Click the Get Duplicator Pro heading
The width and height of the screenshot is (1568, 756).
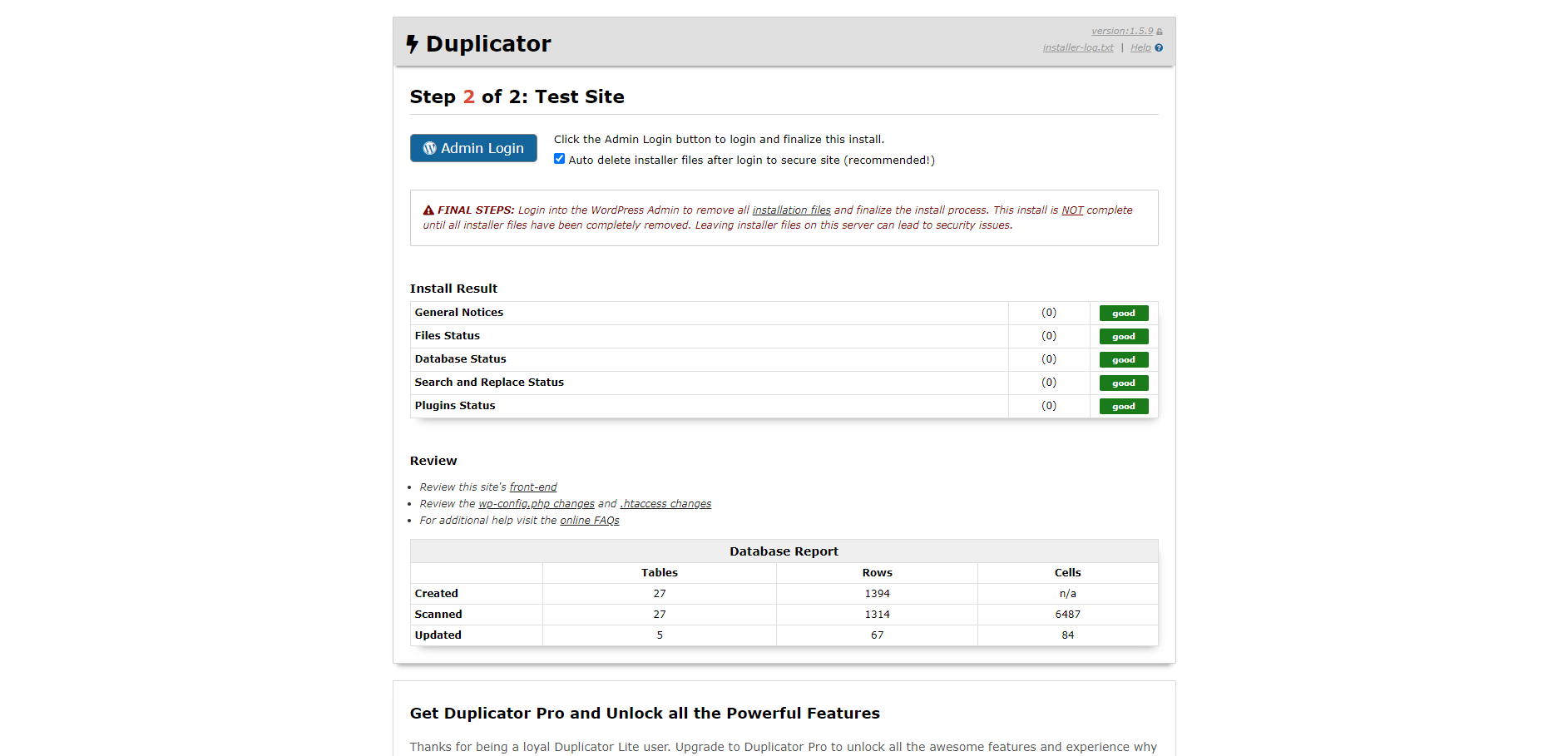(645, 714)
